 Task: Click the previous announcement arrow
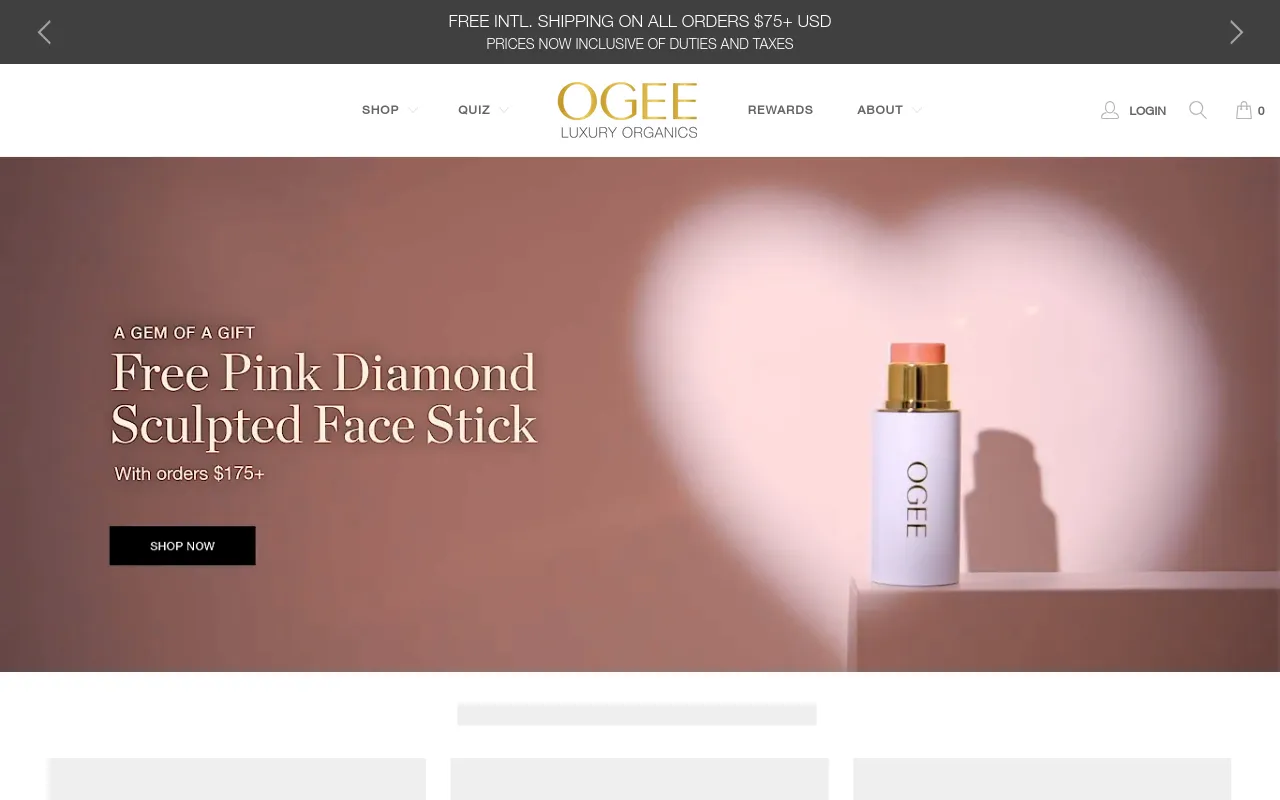(x=44, y=32)
